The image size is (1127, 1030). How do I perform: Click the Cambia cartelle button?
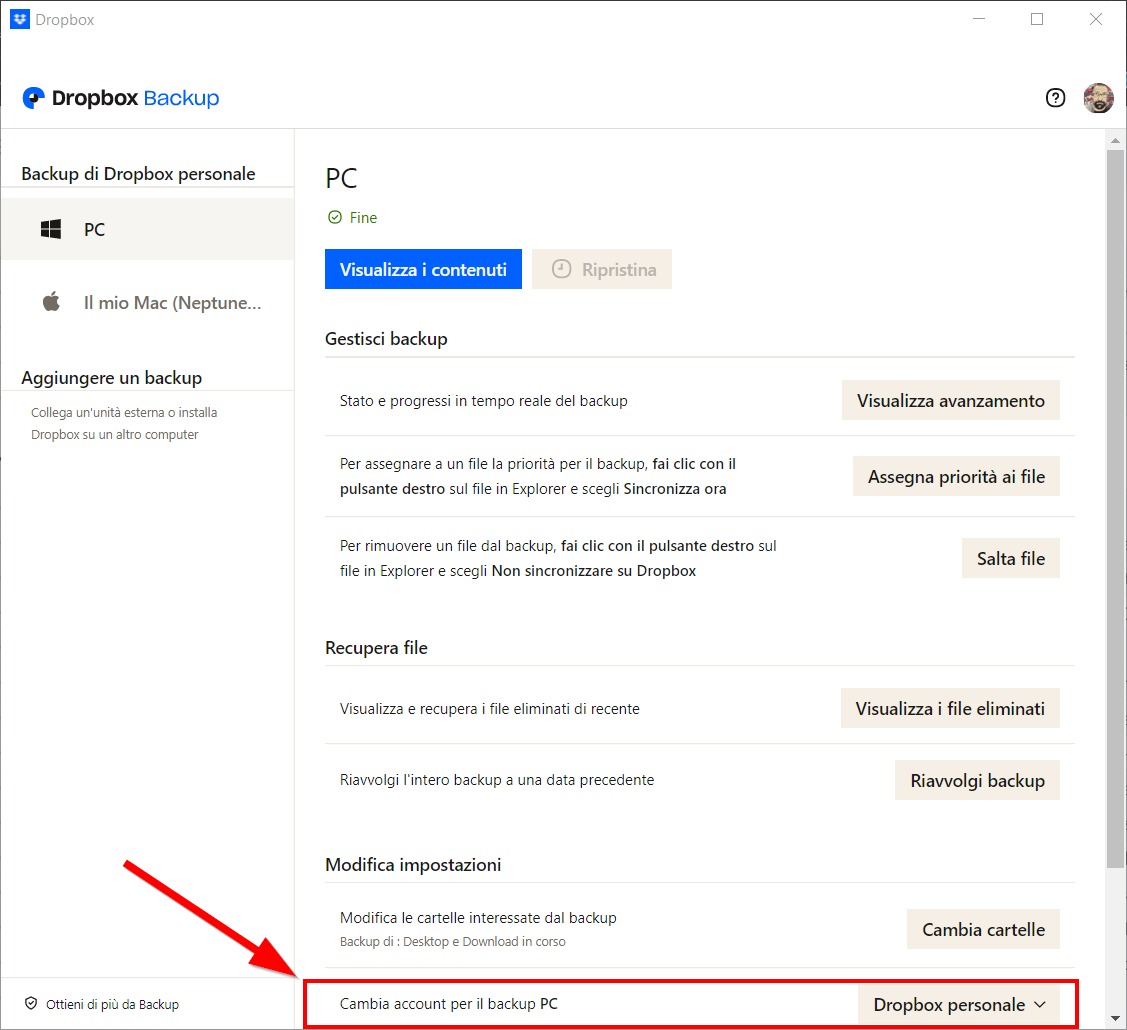(983, 929)
